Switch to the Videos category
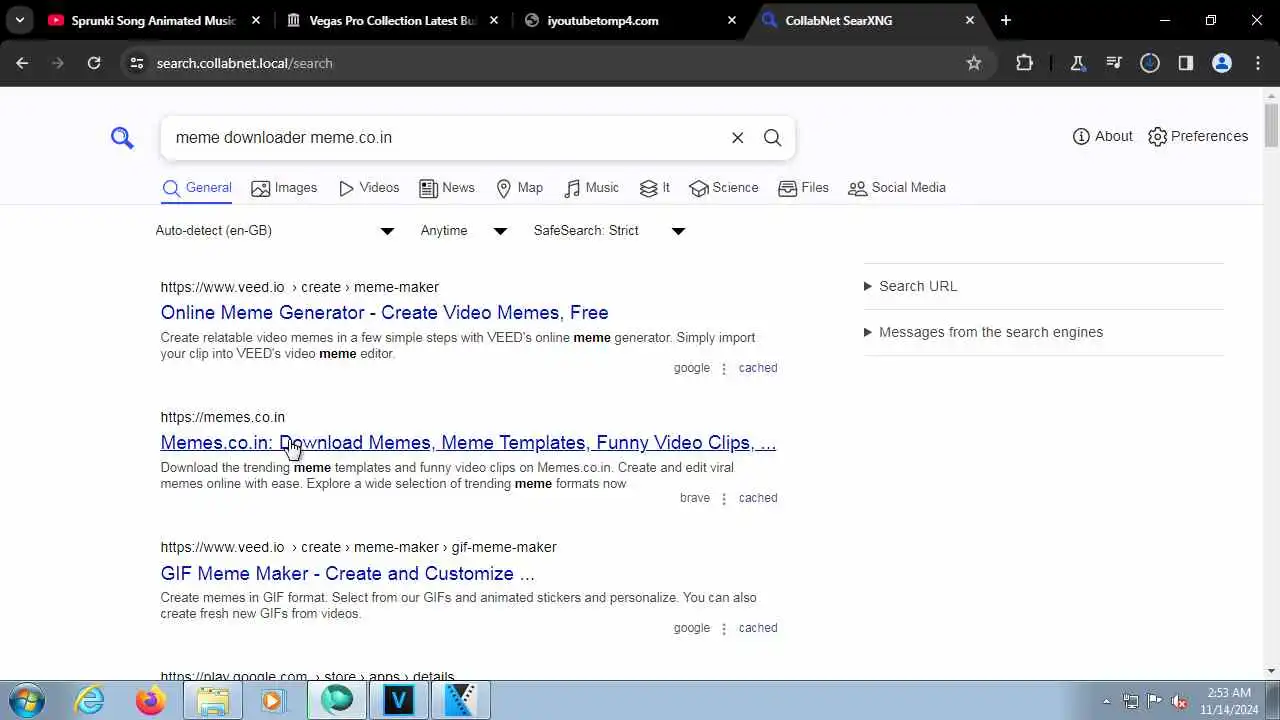The image size is (1280, 720). point(369,188)
